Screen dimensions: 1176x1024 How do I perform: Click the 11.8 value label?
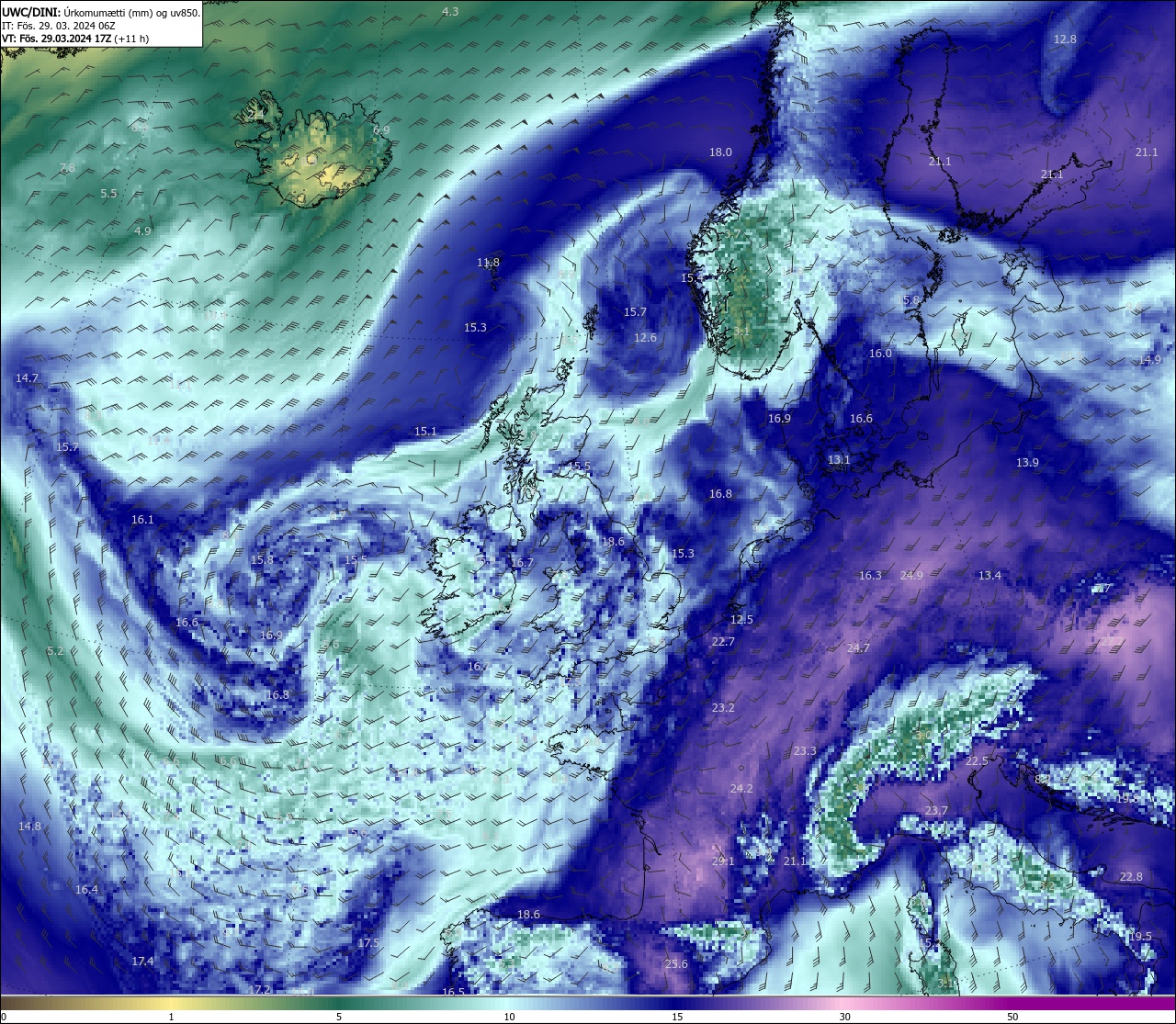pyautogui.click(x=489, y=263)
